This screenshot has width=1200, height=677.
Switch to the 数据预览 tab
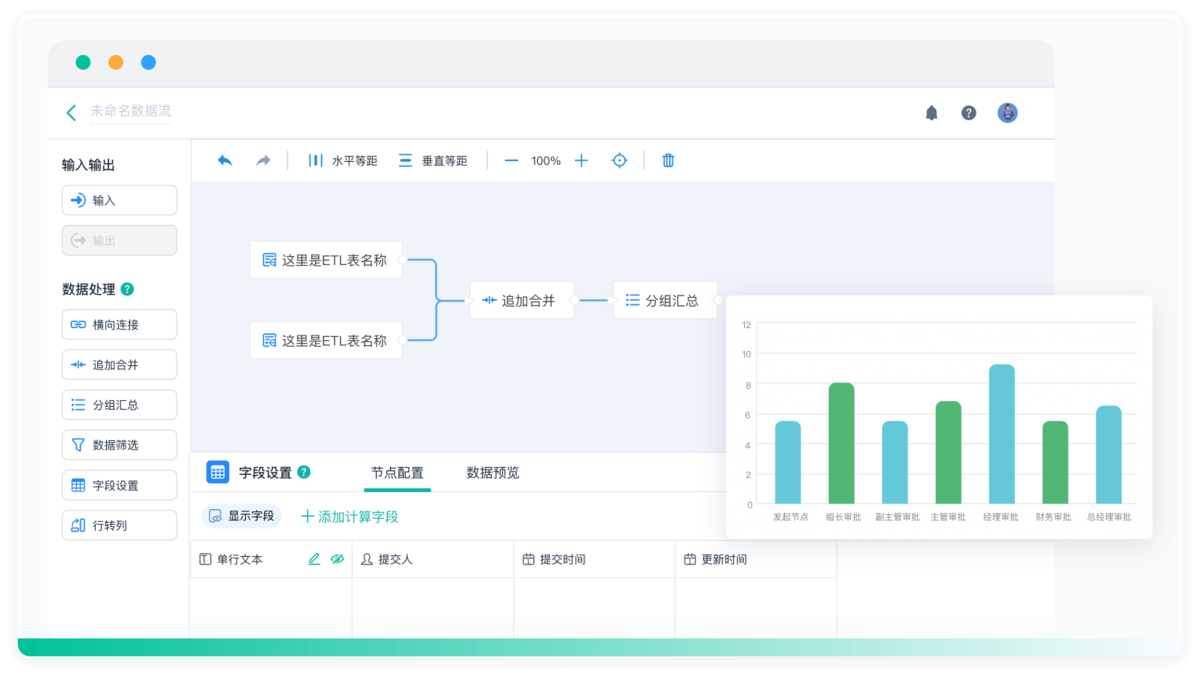(493, 473)
